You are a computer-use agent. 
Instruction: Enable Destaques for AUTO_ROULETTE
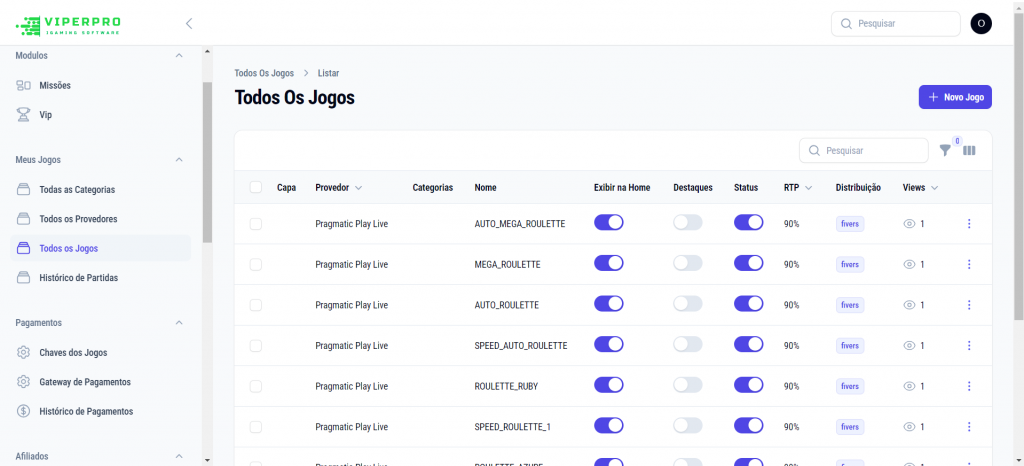point(688,303)
